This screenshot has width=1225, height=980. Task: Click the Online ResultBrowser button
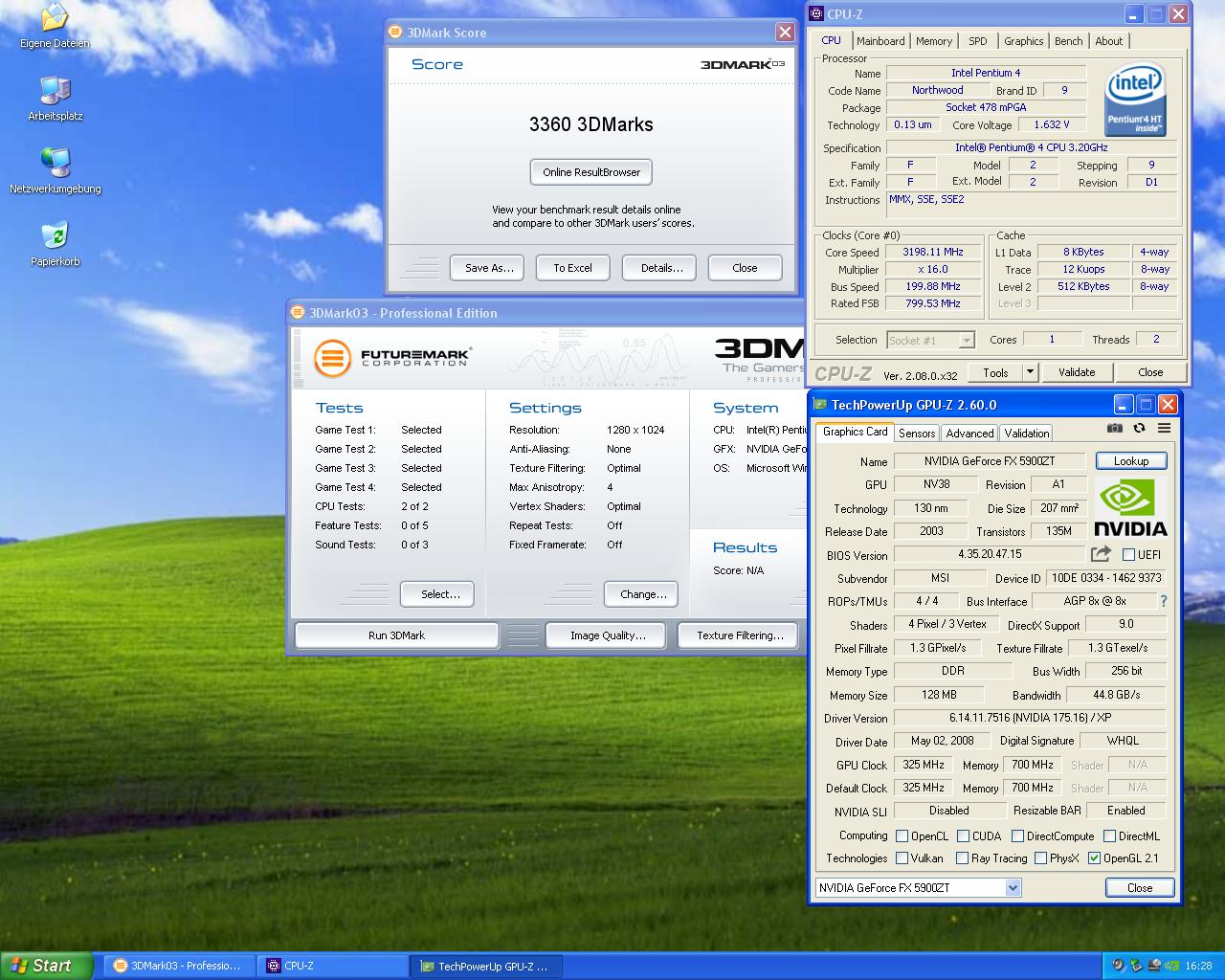pyautogui.click(x=591, y=172)
